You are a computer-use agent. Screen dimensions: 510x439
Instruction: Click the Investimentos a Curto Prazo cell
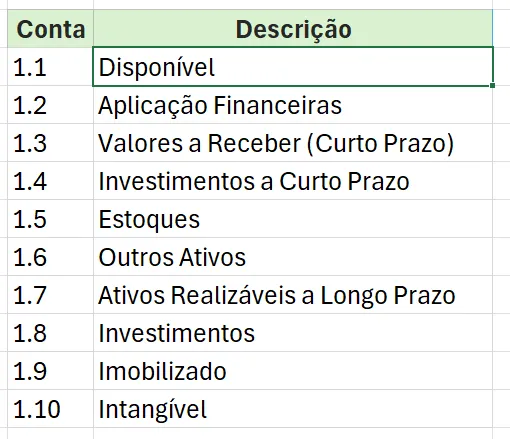pos(293,181)
